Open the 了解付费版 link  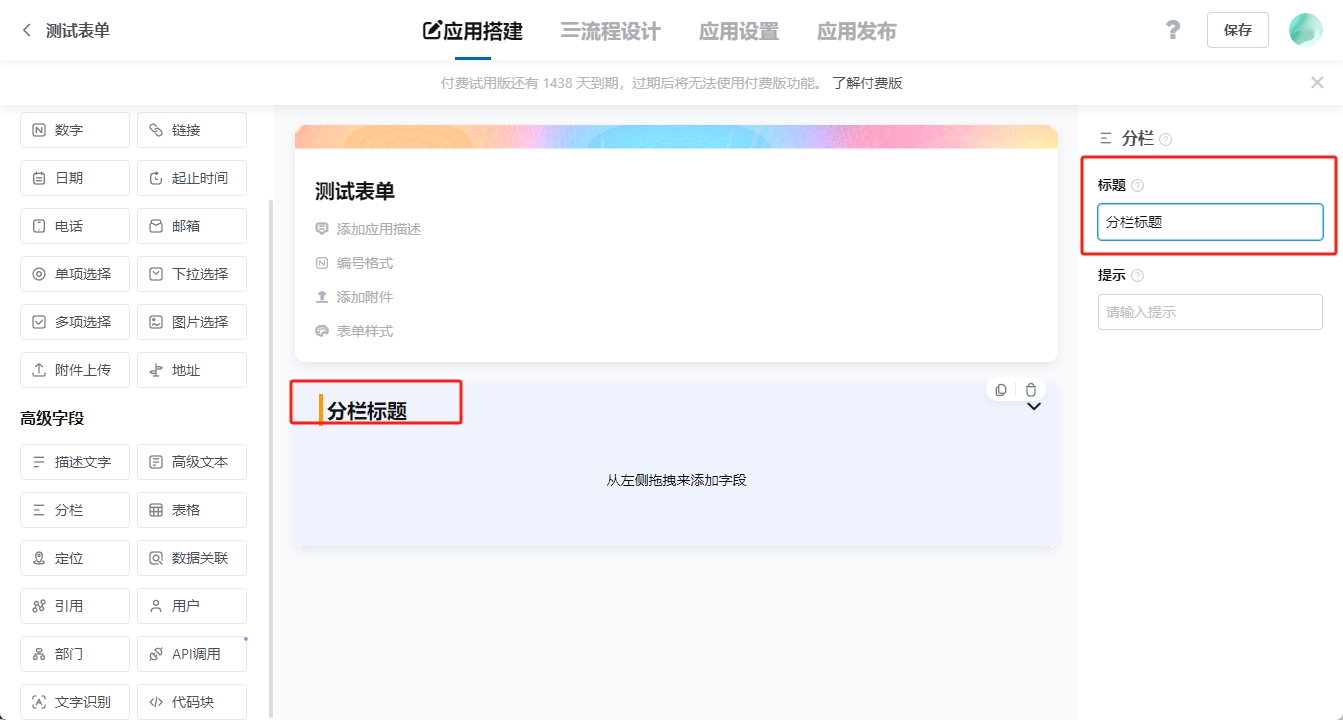867,83
